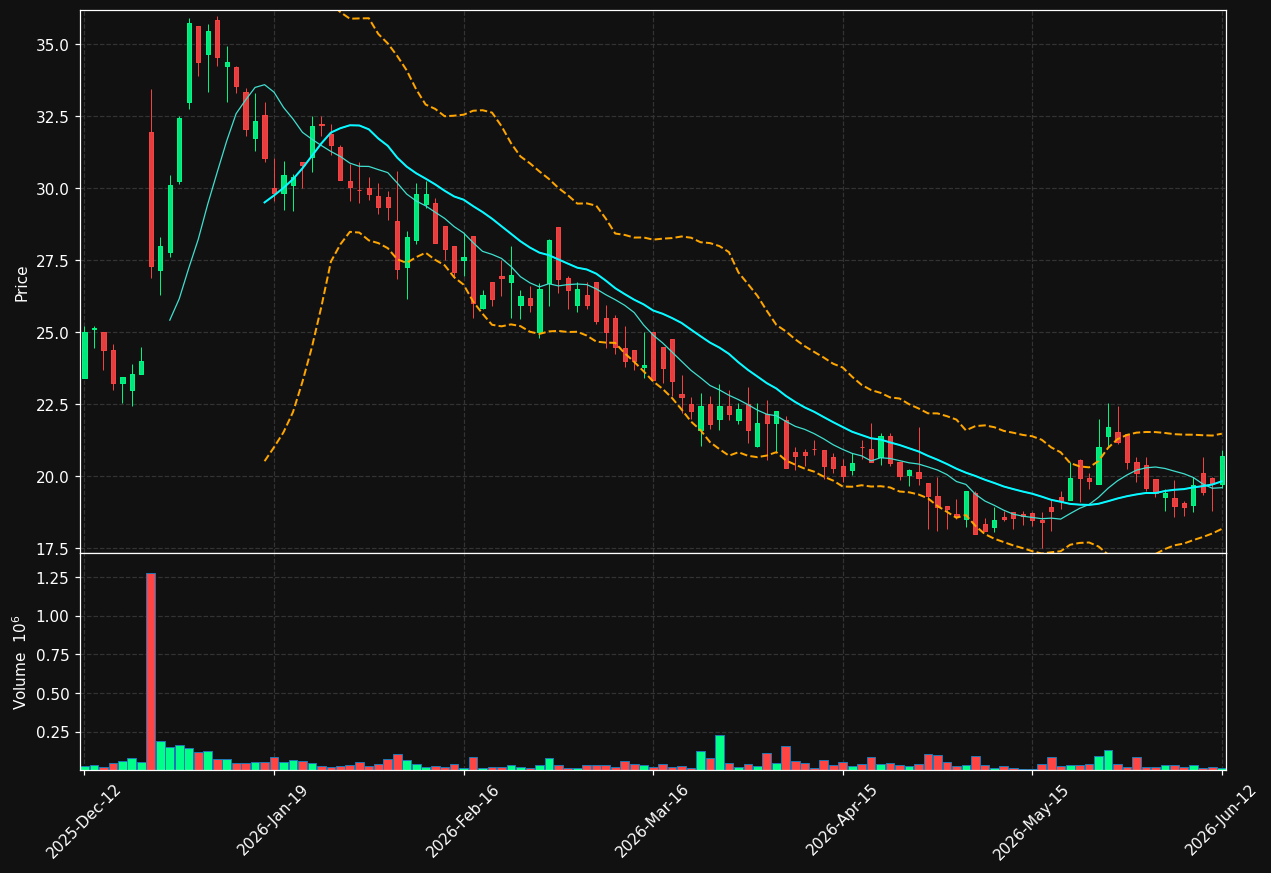Select the 20.0 price tick label
This screenshot has width=1271, height=873.
point(55,477)
